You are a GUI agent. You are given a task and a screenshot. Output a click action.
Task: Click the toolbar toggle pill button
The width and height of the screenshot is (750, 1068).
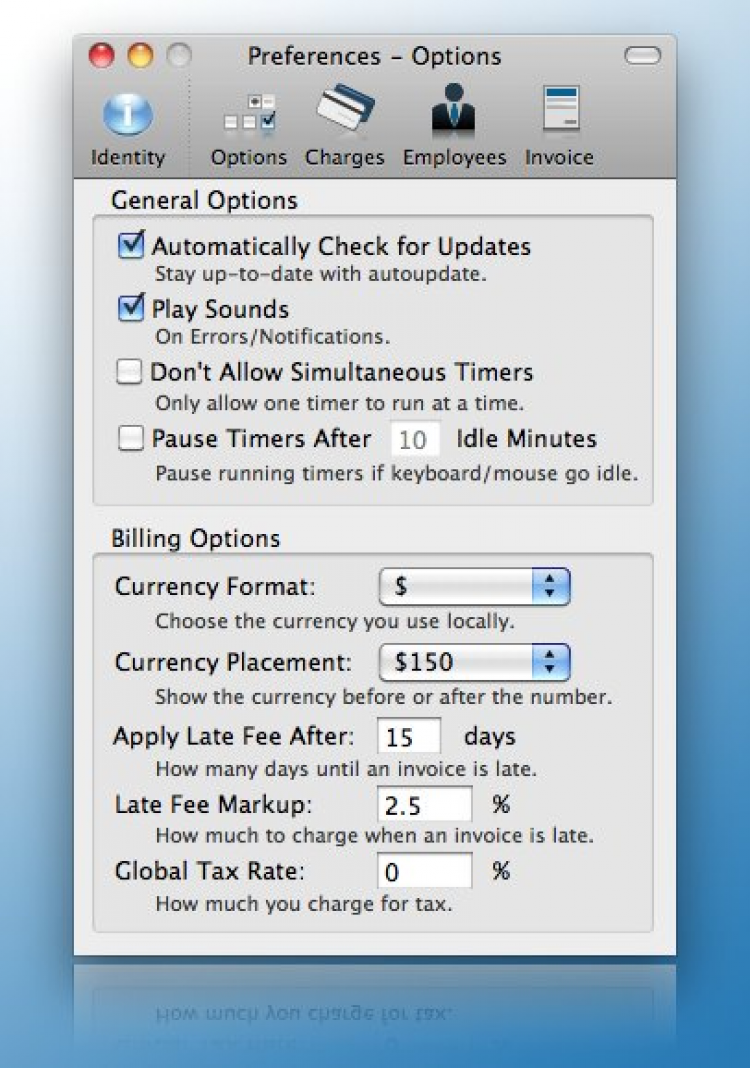click(642, 56)
